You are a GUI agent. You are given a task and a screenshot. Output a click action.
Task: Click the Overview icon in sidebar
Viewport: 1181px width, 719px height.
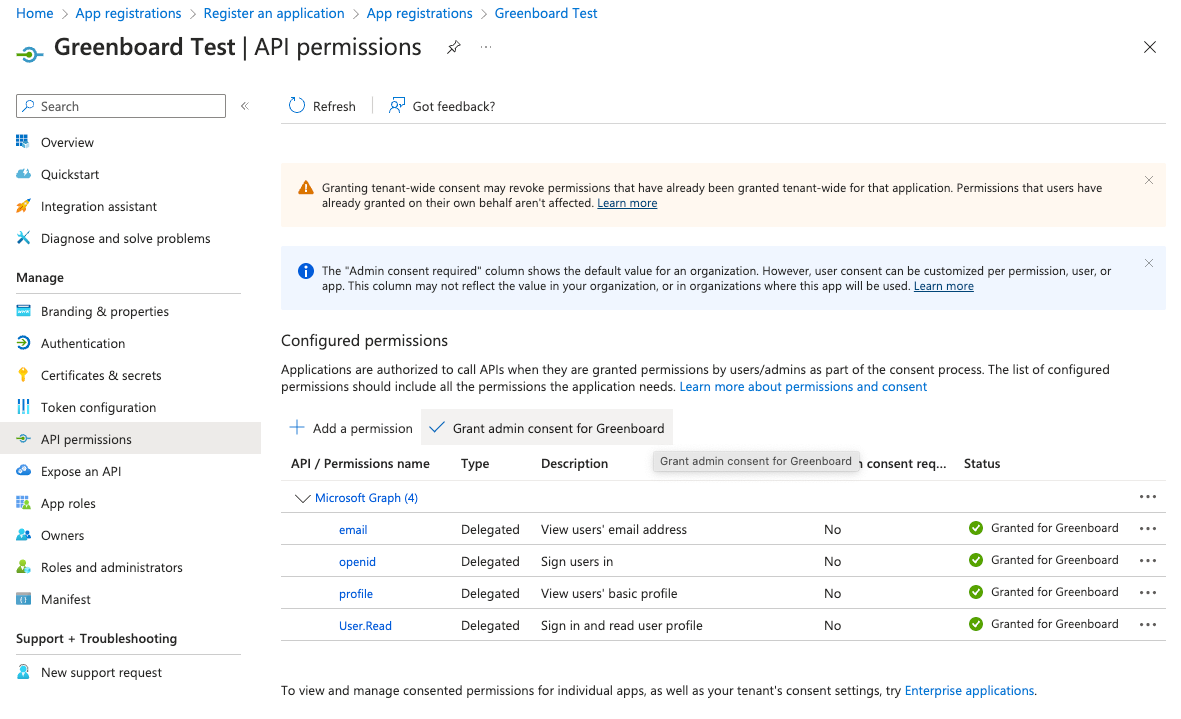point(23,142)
